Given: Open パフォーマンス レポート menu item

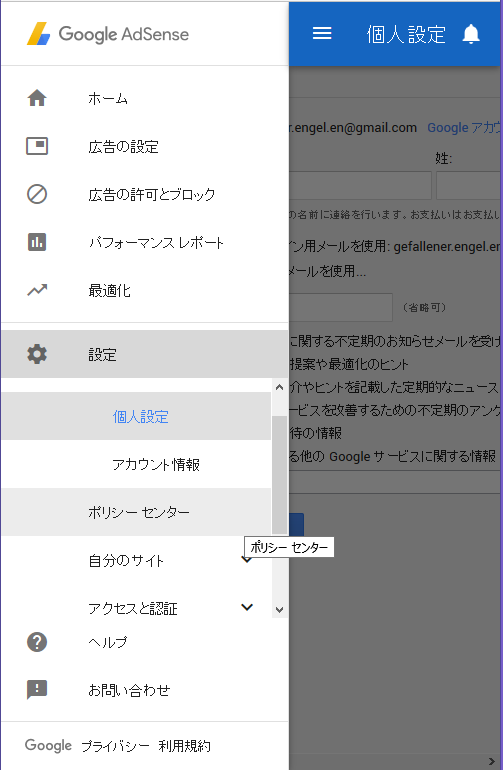Looking at the screenshot, I should click(x=145, y=242).
